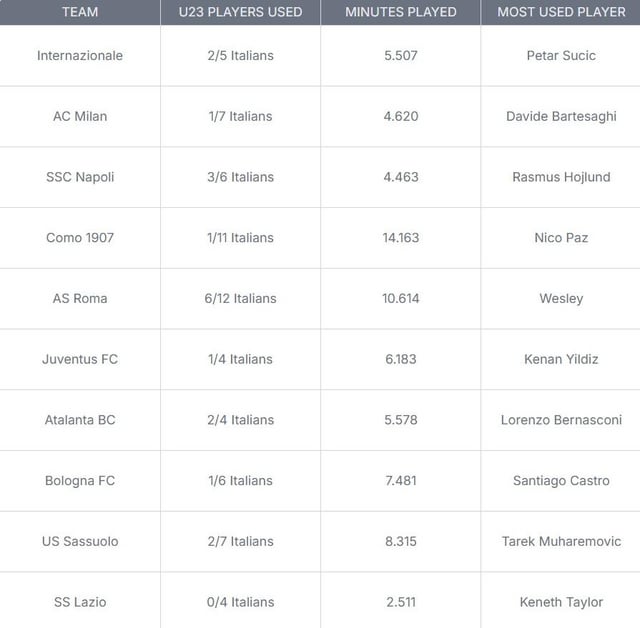Click the TEAM column header
This screenshot has width=640, height=628.
coord(80,12)
